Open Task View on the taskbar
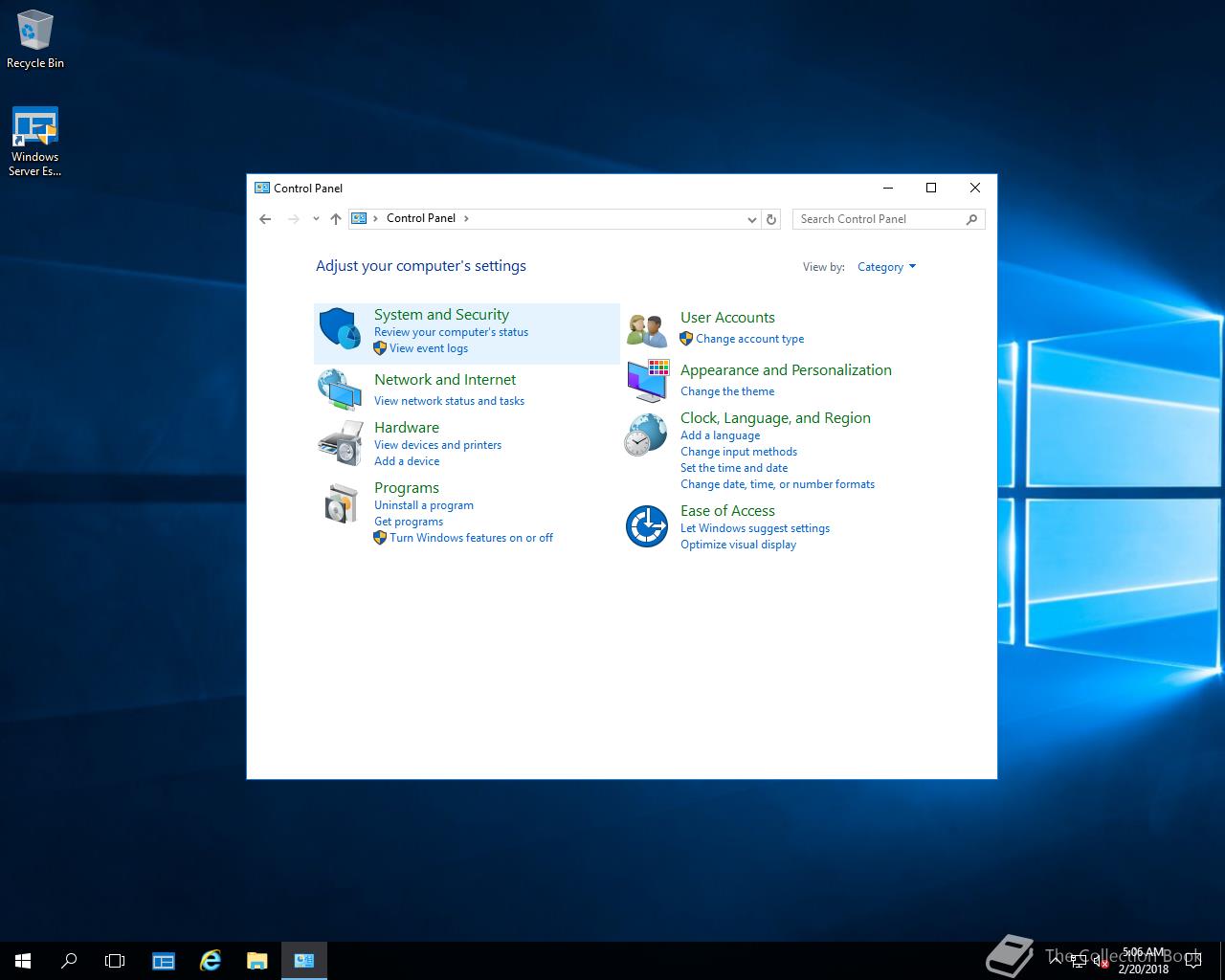This screenshot has width=1225, height=980. pos(115,961)
